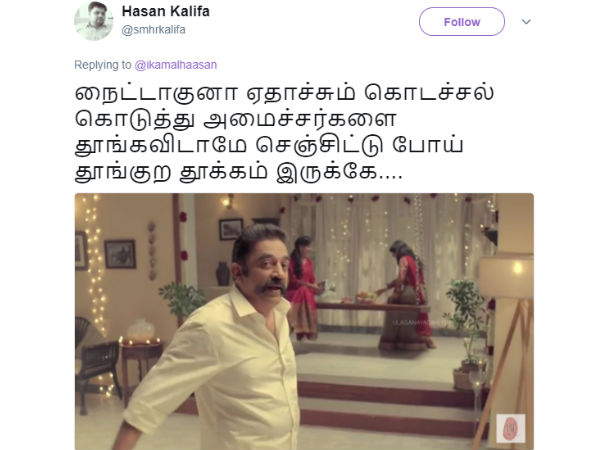Click the Tamil tweet text body

[284, 133]
